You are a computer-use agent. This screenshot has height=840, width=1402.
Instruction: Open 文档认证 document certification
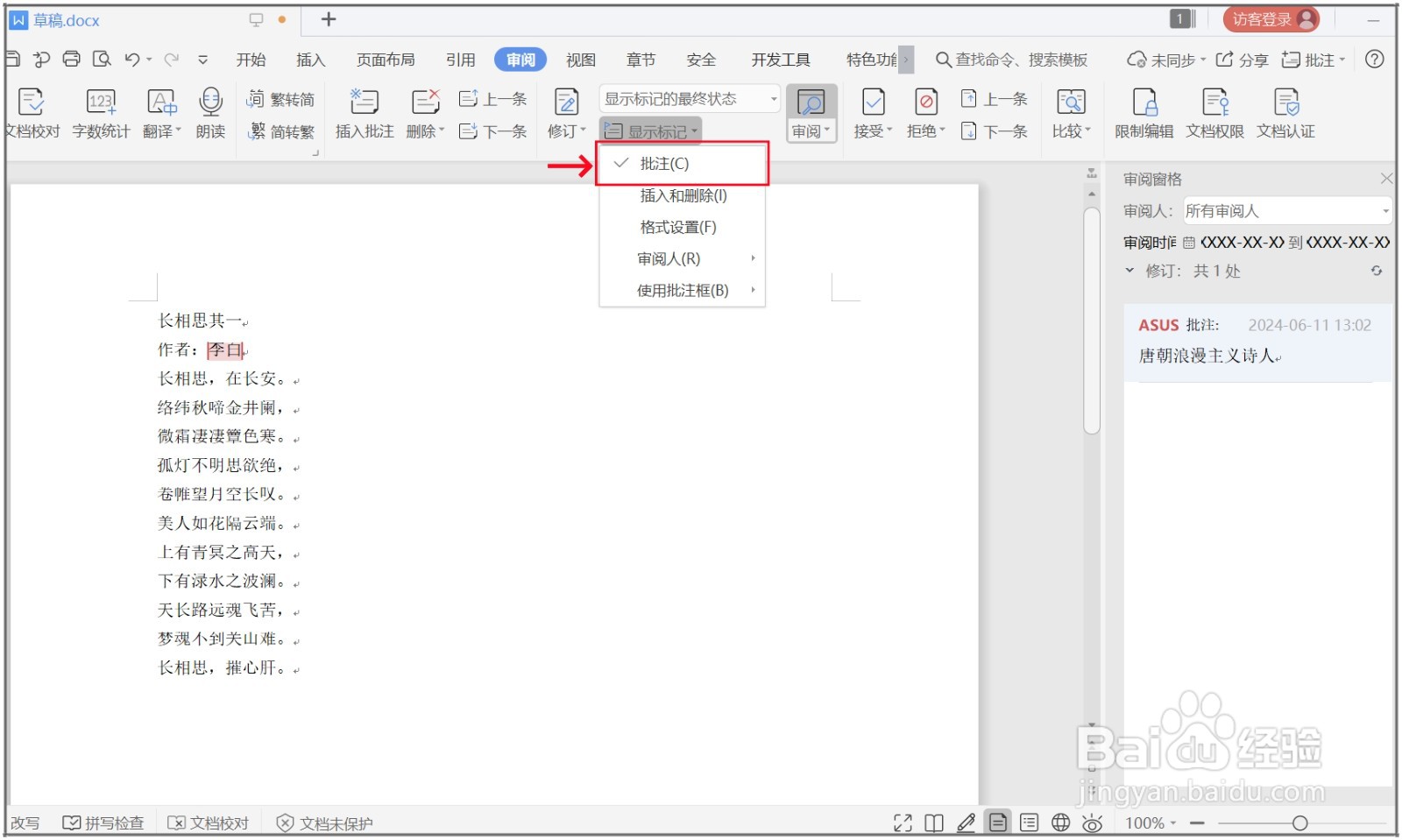pos(1286,113)
